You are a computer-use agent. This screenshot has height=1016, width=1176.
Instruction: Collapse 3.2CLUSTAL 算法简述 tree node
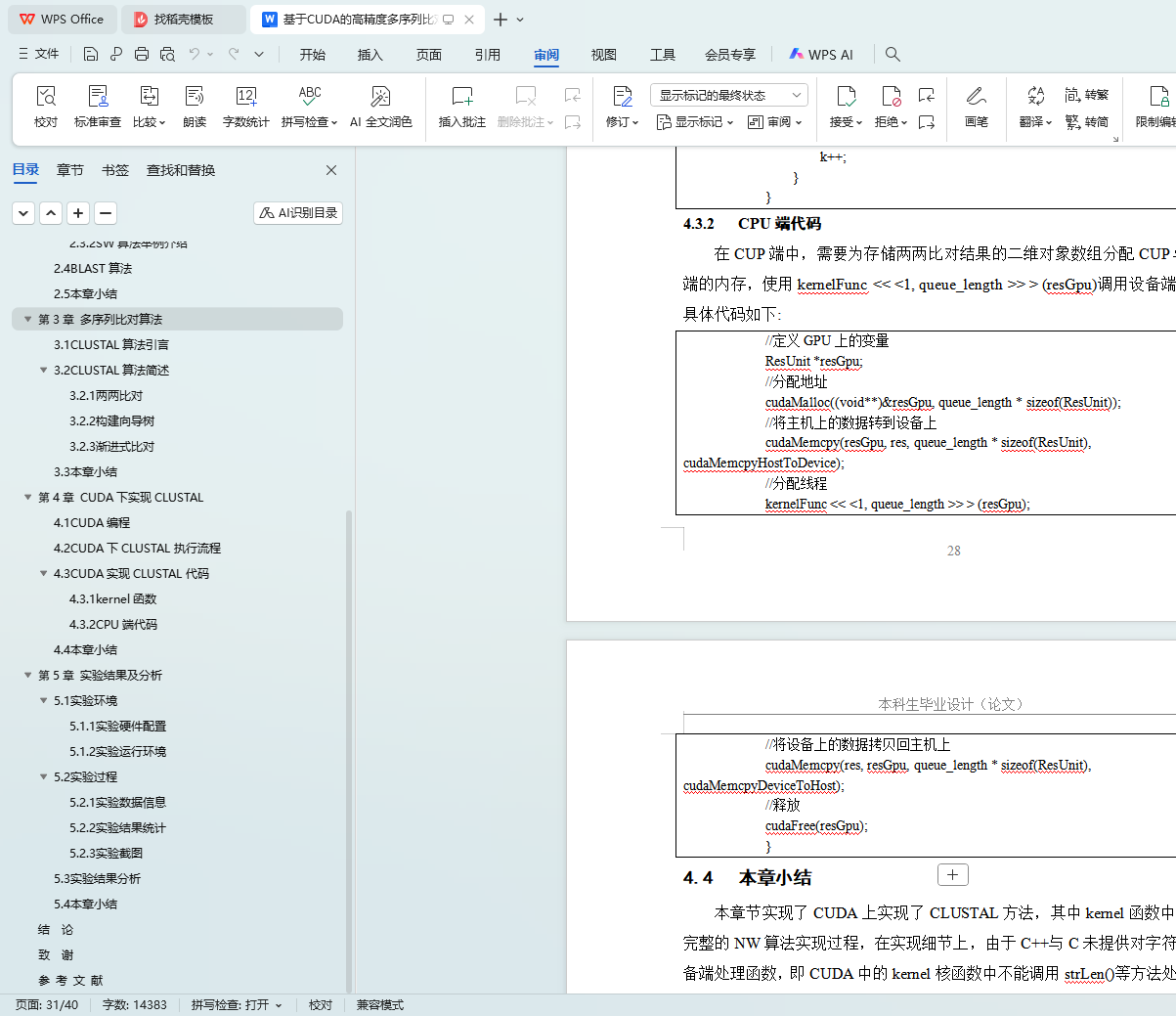[43, 371]
